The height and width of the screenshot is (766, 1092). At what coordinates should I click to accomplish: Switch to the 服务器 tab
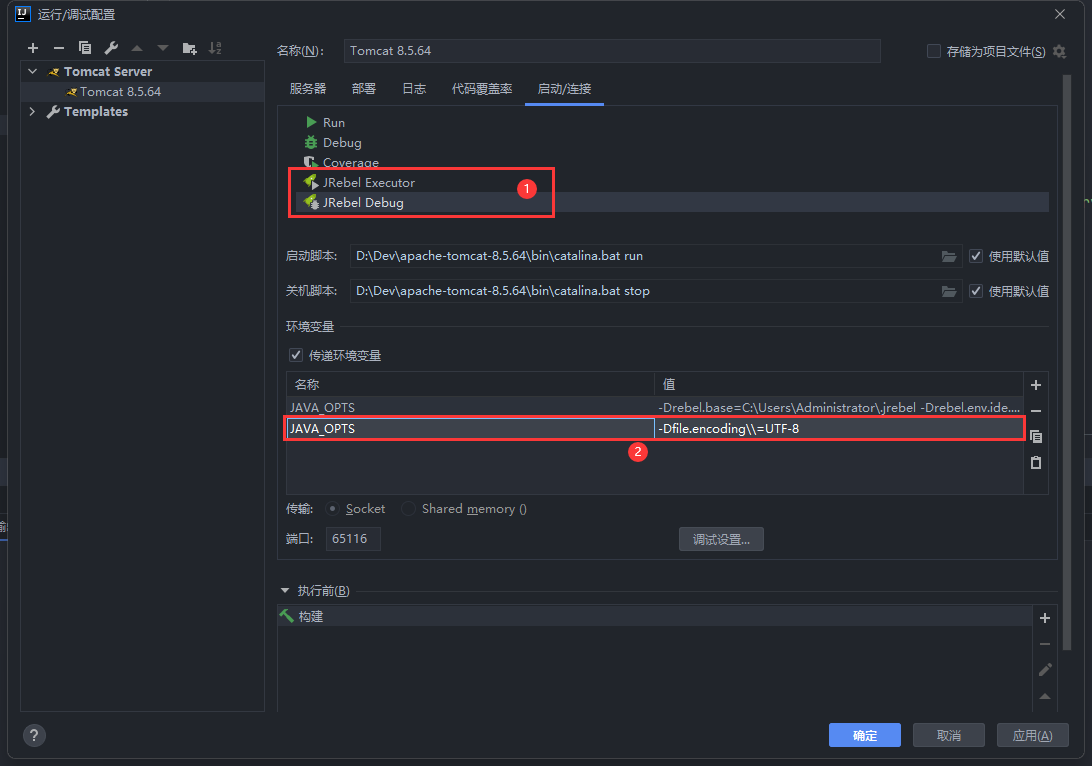308,88
